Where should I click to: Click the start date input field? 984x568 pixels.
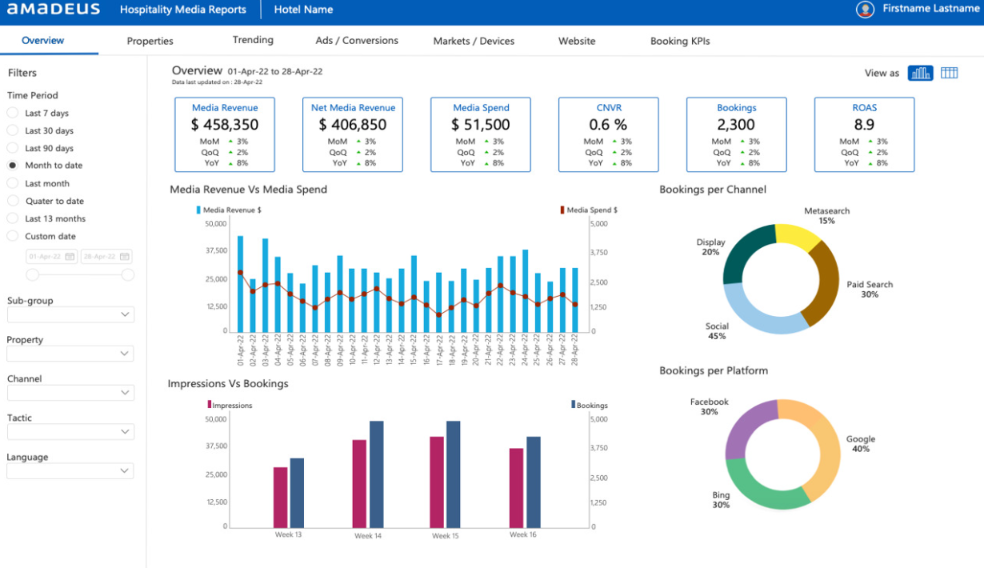click(x=51, y=256)
